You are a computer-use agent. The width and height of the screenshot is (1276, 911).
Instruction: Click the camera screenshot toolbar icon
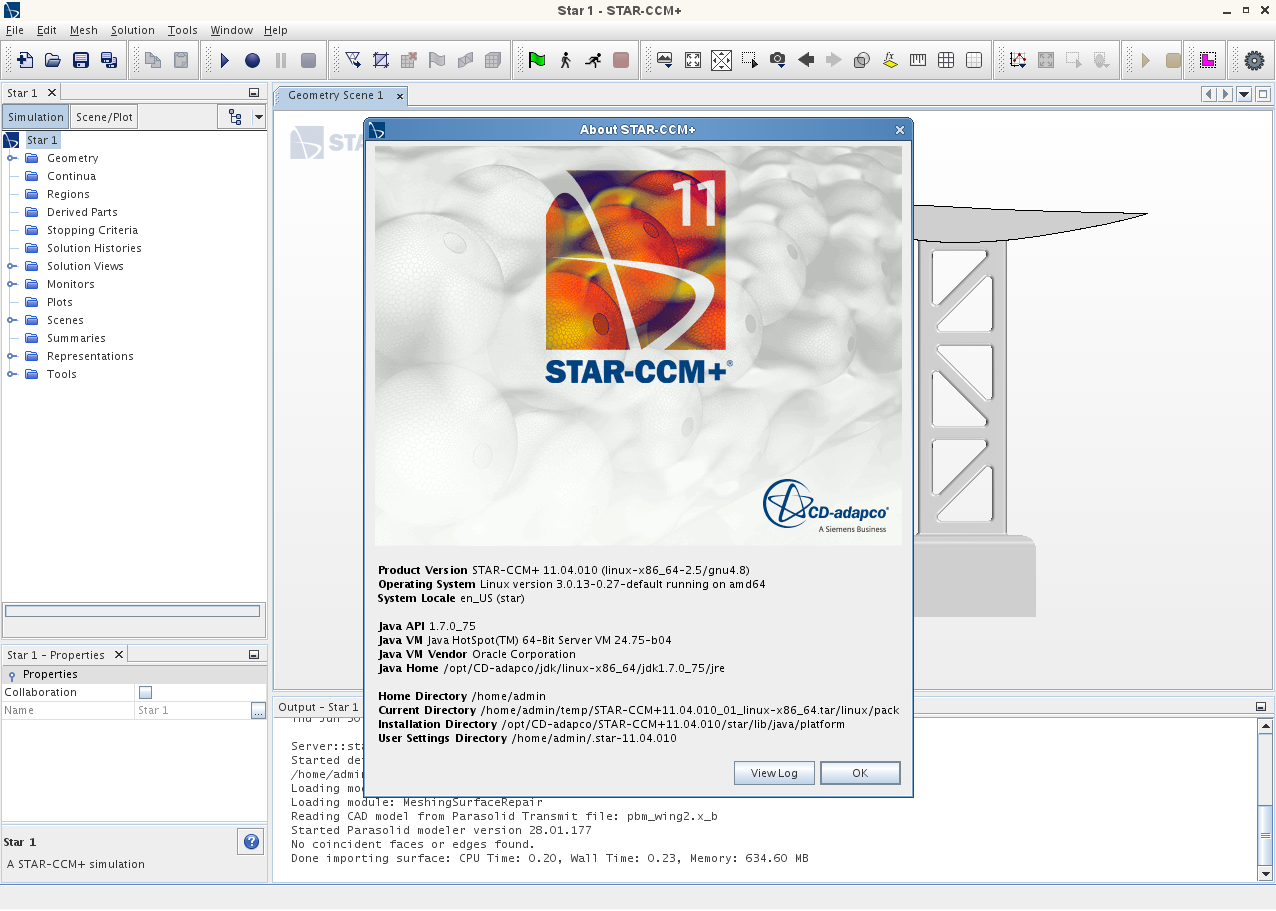pos(777,60)
